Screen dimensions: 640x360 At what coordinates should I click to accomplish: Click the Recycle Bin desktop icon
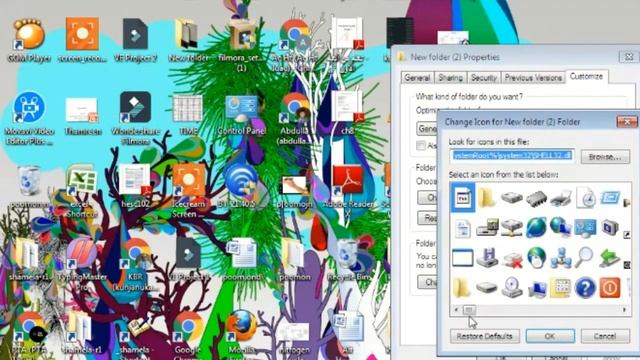[348, 260]
